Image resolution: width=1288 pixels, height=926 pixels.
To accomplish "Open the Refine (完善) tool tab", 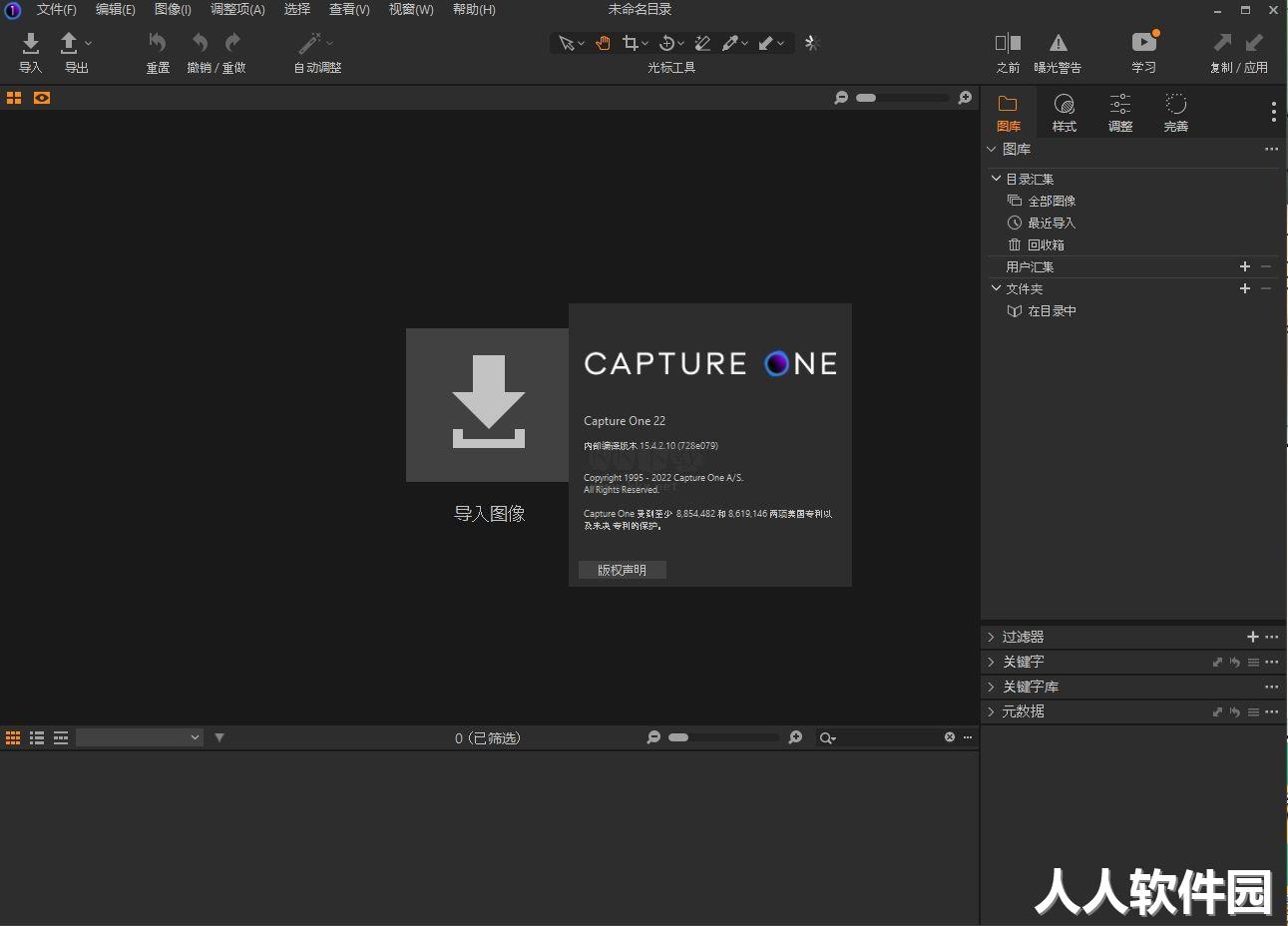I will tap(1176, 113).
